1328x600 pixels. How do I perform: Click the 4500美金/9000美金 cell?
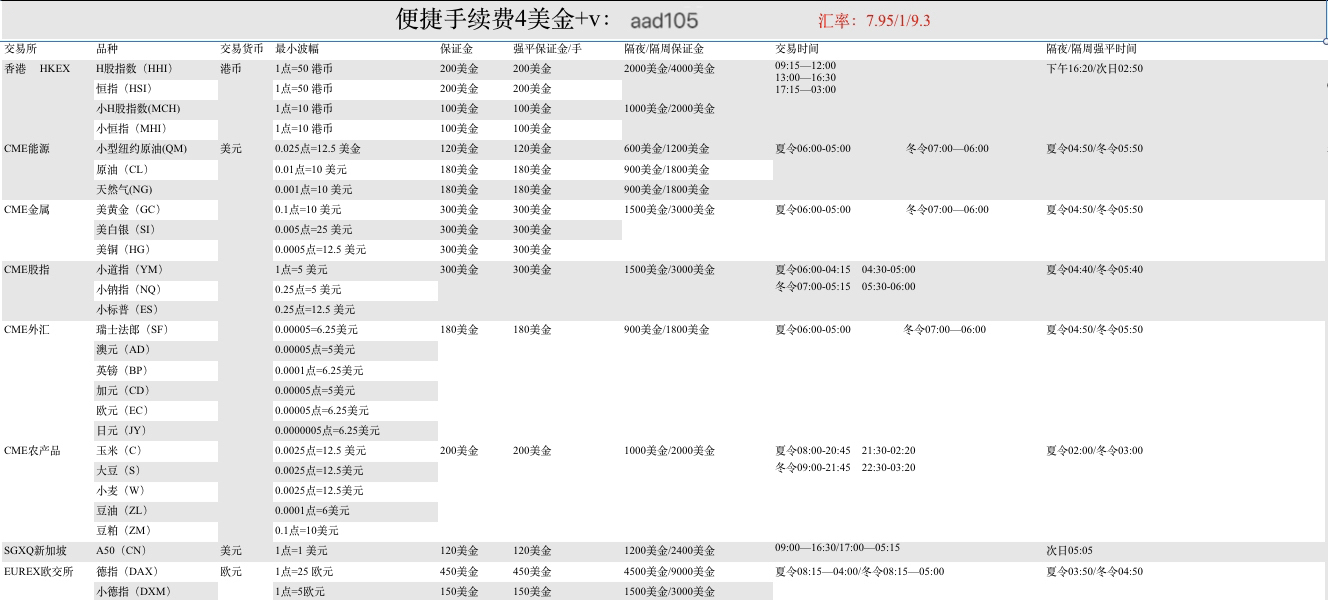coord(670,572)
